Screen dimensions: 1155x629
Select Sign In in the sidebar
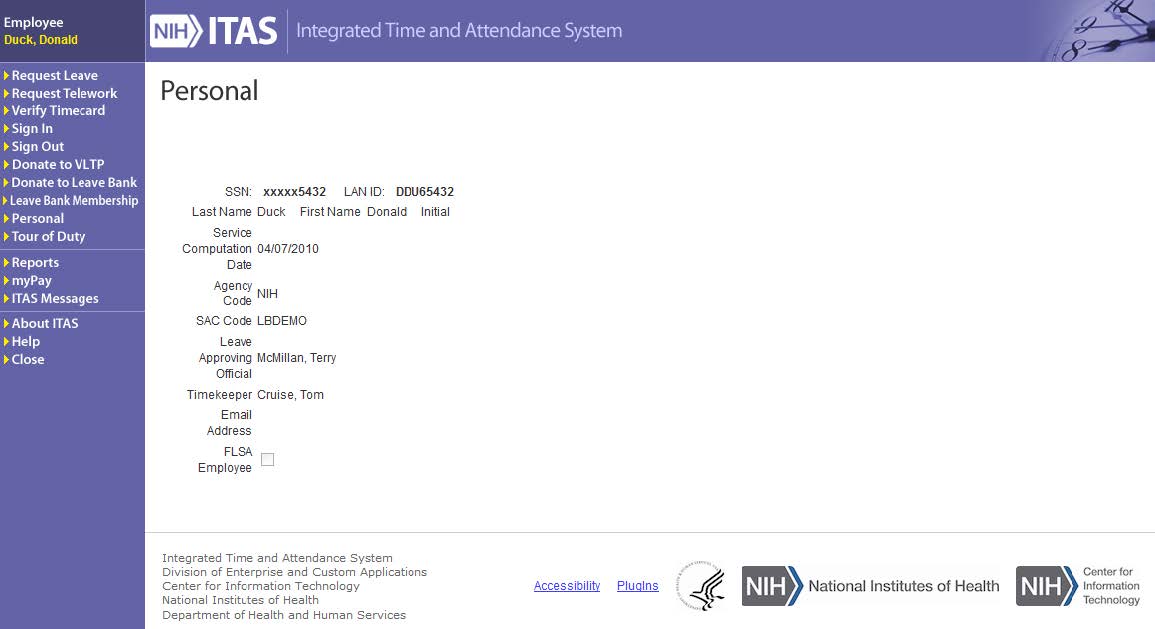[32, 129]
